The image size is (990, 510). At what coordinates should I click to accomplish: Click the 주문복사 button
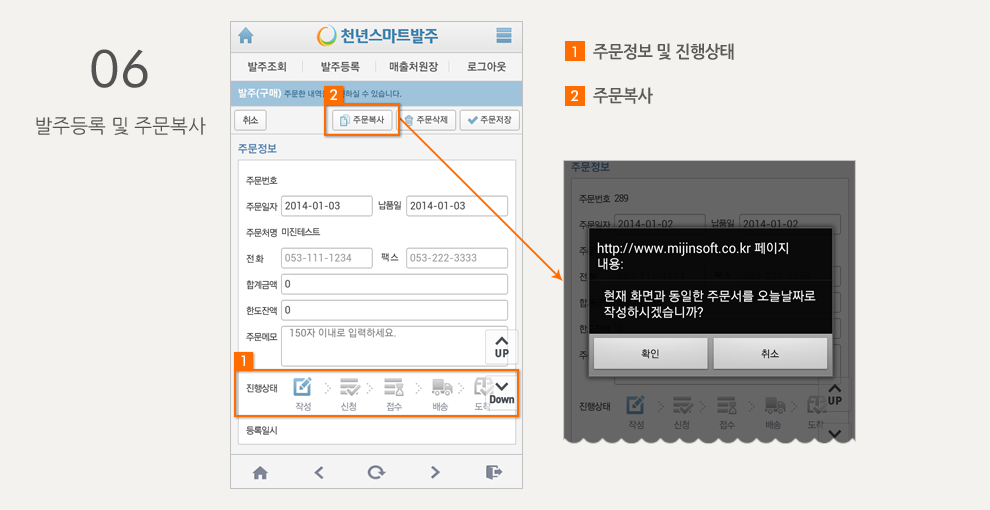point(362,120)
